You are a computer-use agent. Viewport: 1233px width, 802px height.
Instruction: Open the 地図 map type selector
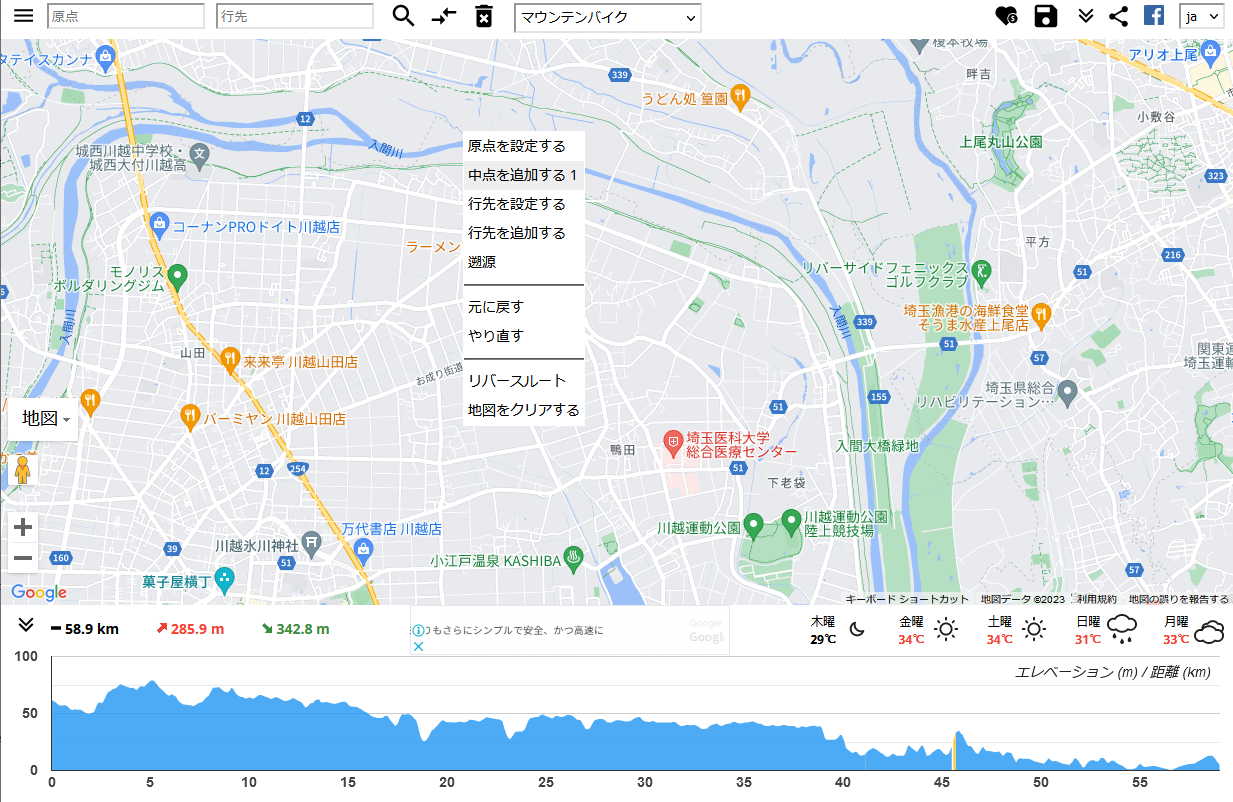[x=46, y=418]
